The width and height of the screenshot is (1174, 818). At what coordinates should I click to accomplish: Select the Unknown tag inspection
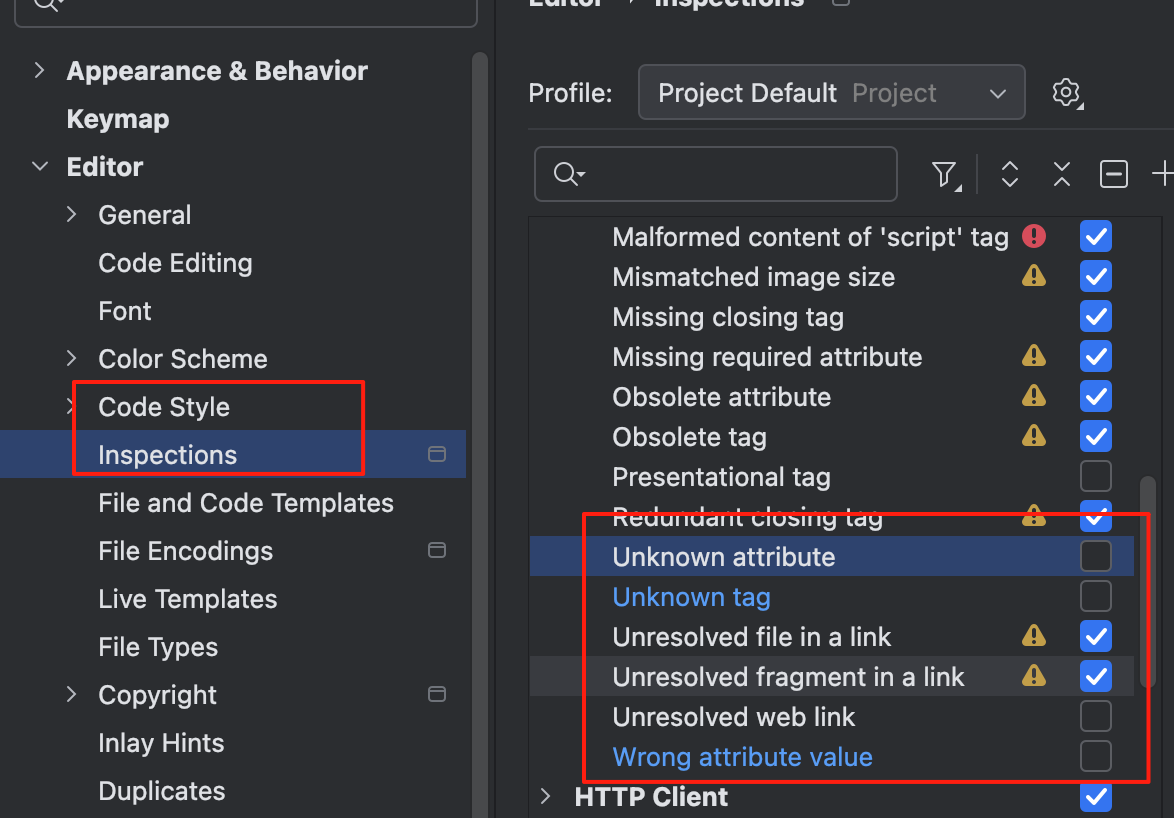click(x=691, y=597)
